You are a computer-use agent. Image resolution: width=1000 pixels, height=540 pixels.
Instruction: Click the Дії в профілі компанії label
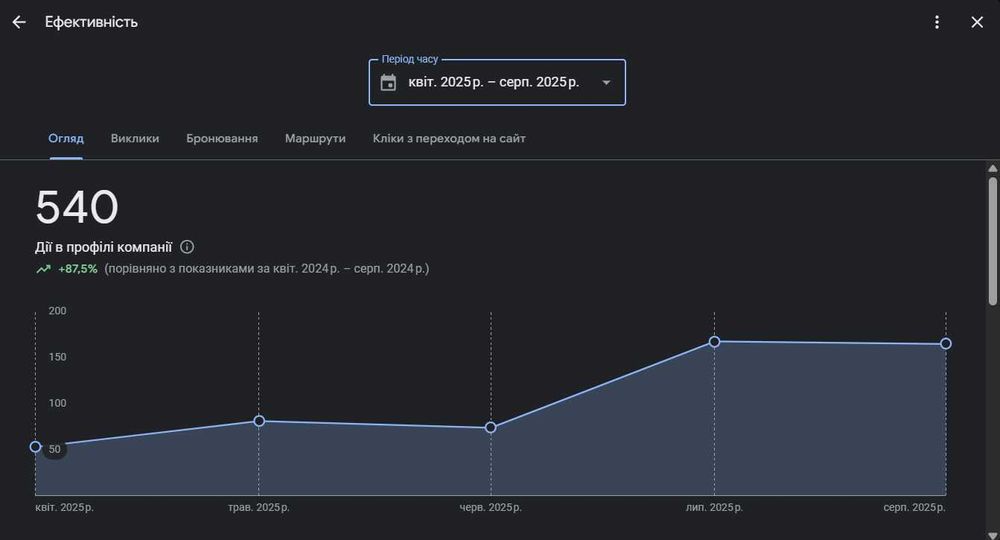point(103,247)
